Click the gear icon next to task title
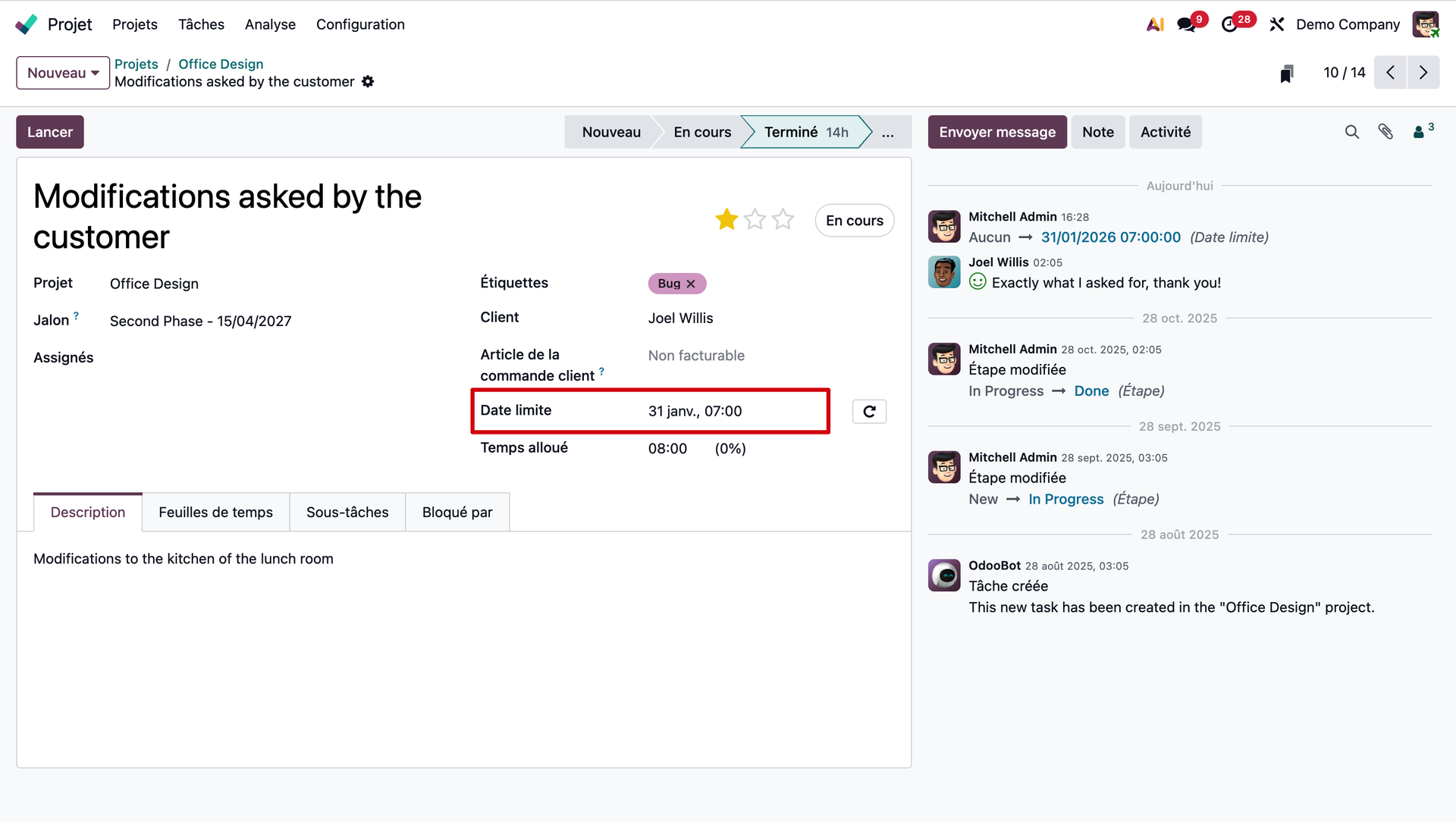The image size is (1456, 822). coord(368,82)
